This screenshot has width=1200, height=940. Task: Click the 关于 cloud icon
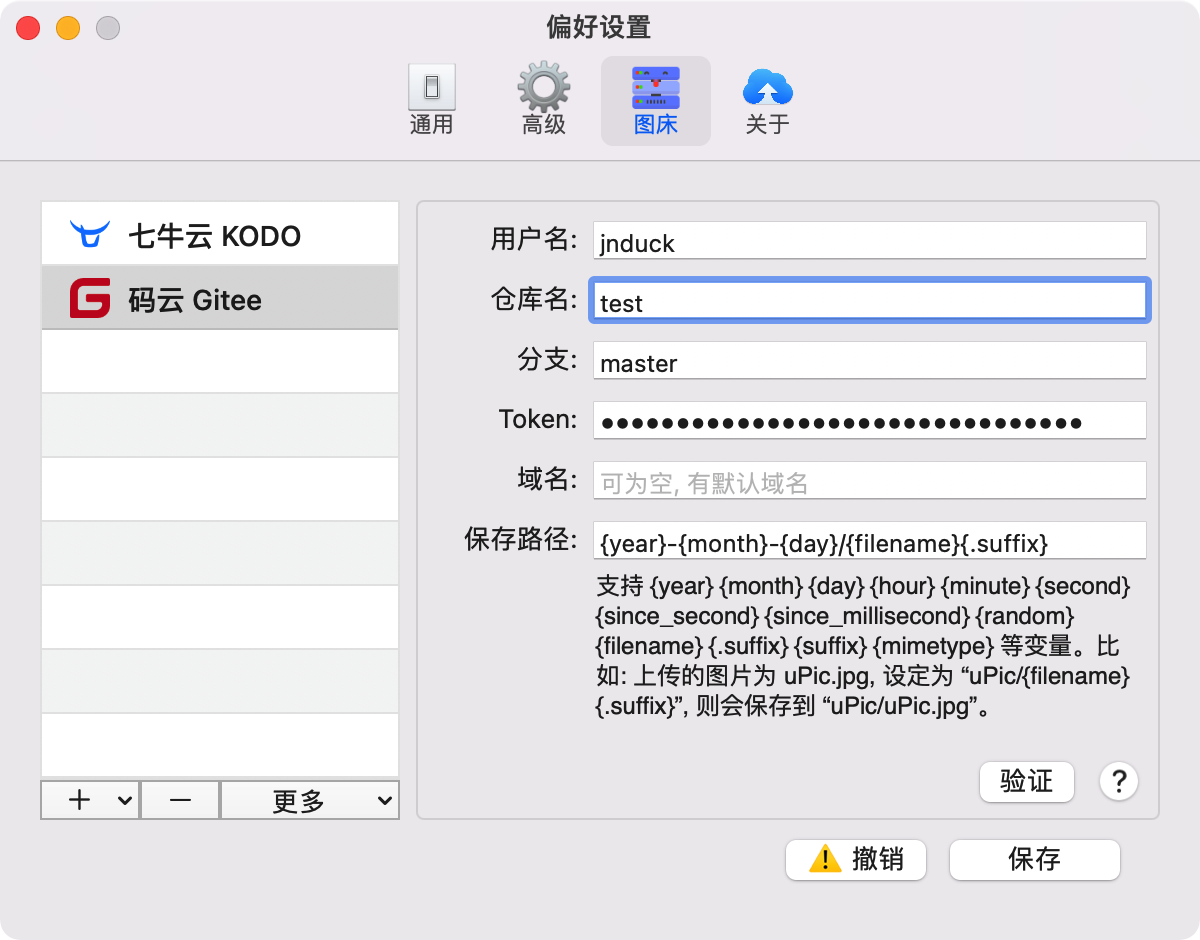point(767,88)
